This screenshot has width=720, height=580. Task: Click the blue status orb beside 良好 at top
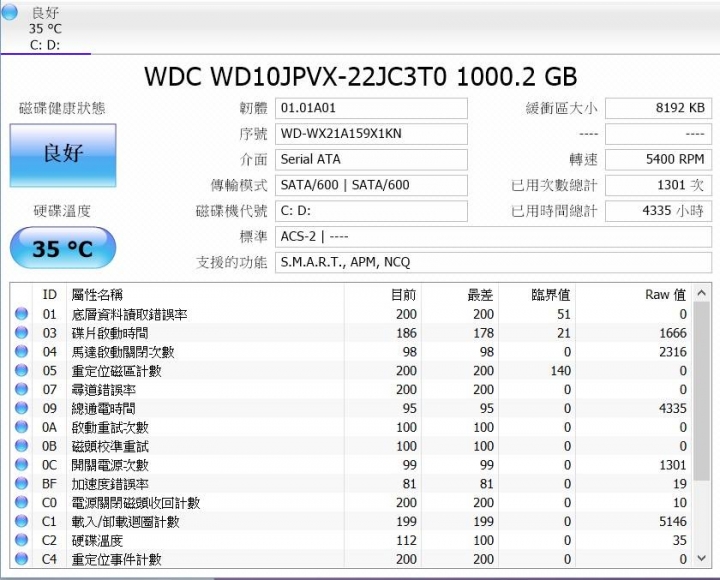click(x=10, y=12)
